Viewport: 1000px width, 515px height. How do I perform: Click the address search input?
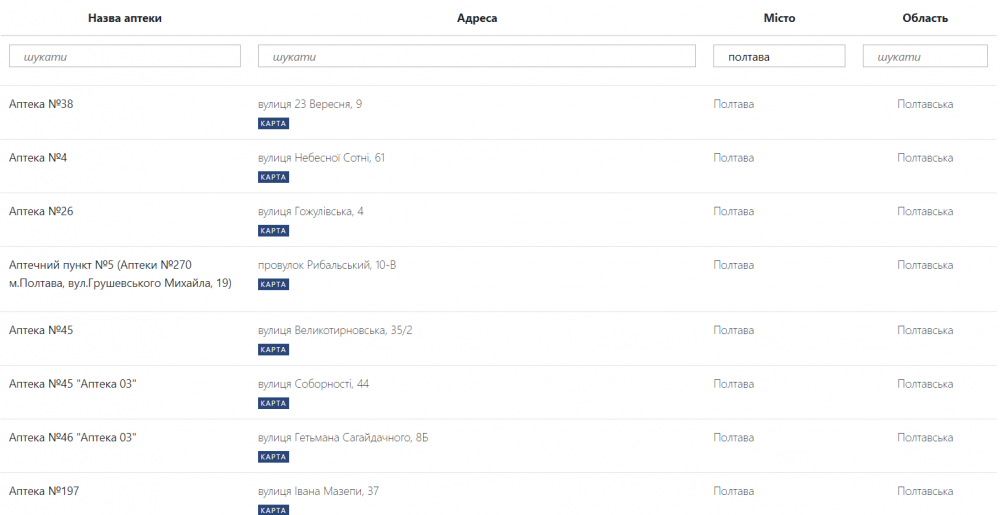[x=476, y=56]
